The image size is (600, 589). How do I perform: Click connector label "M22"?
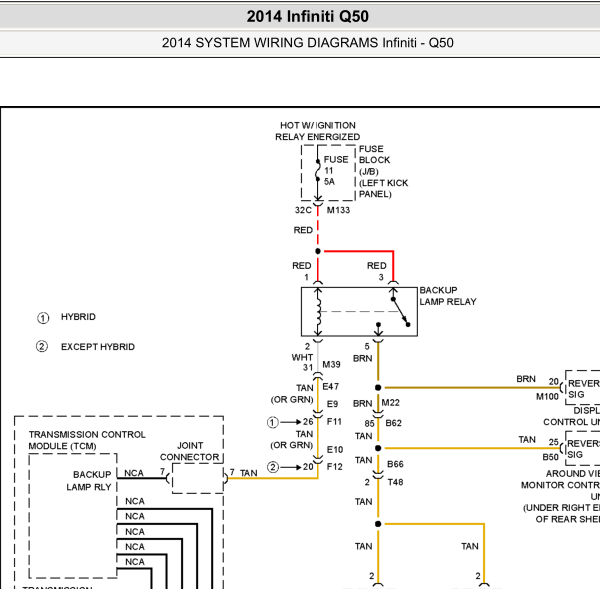pyautogui.click(x=391, y=403)
